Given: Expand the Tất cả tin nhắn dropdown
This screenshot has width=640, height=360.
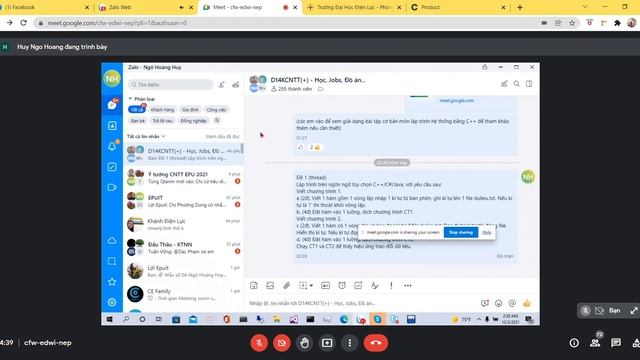Looking at the screenshot, I should [146, 136].
